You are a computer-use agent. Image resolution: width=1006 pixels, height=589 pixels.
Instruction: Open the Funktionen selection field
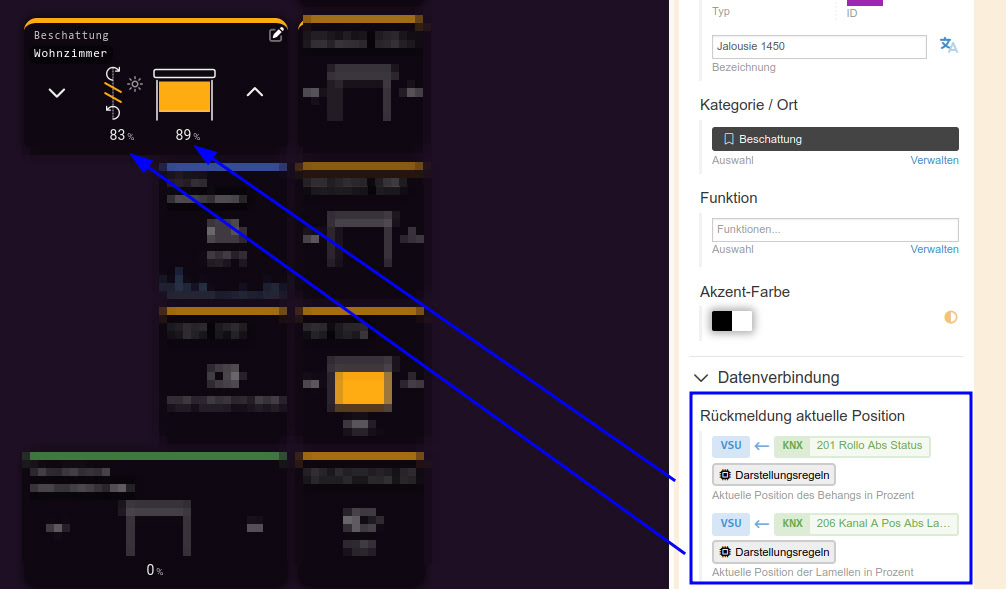click(834, 230)
